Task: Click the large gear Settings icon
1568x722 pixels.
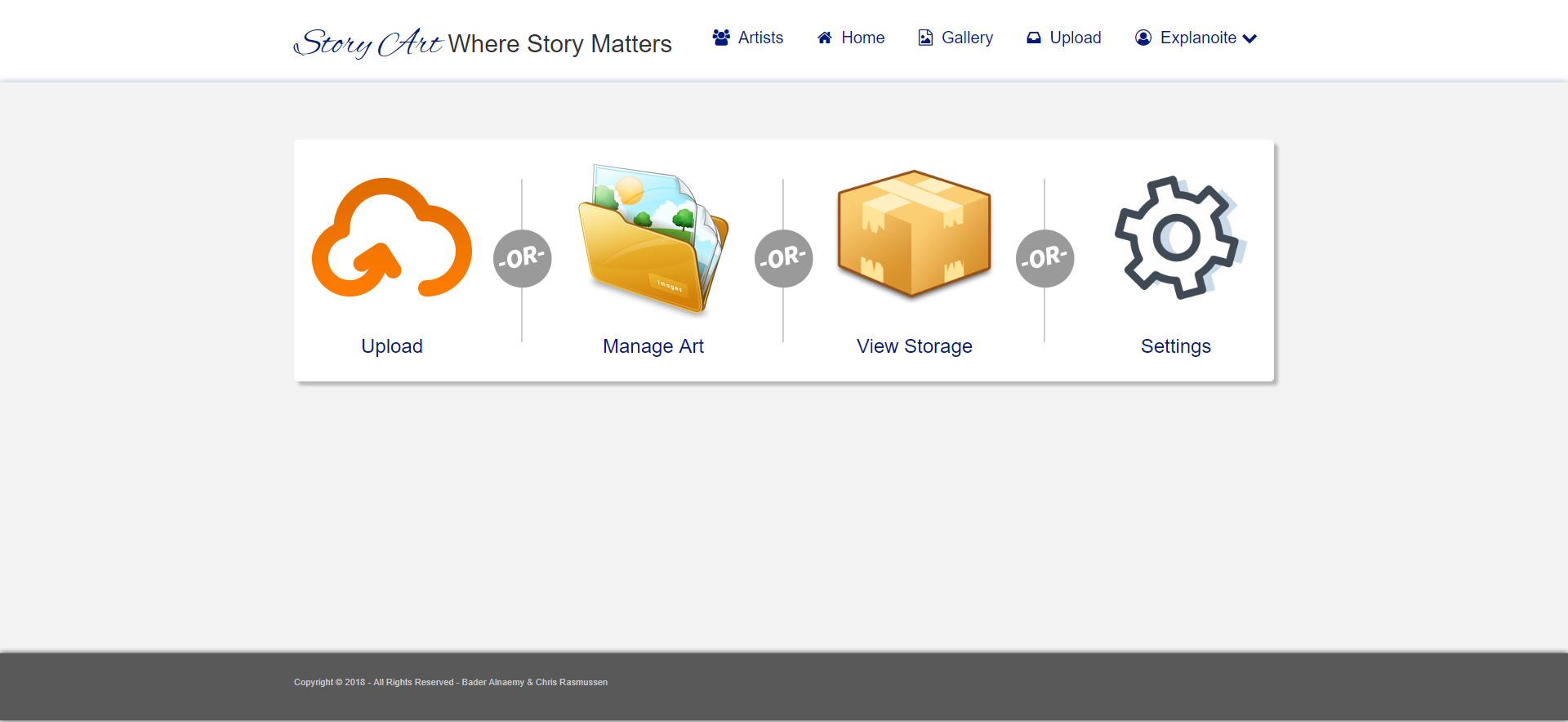Action: coord(1176,238)
